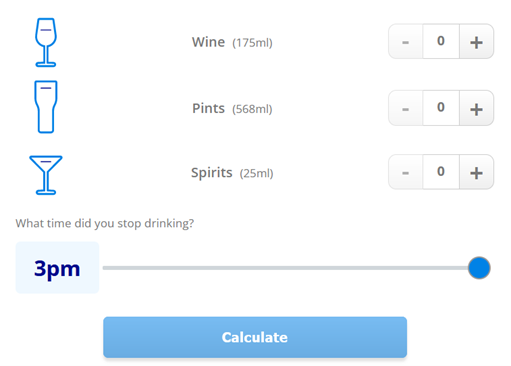Screen dimensions: 511x366
Task: Click the 3pm time display box
Action: (x=57, y=268)
